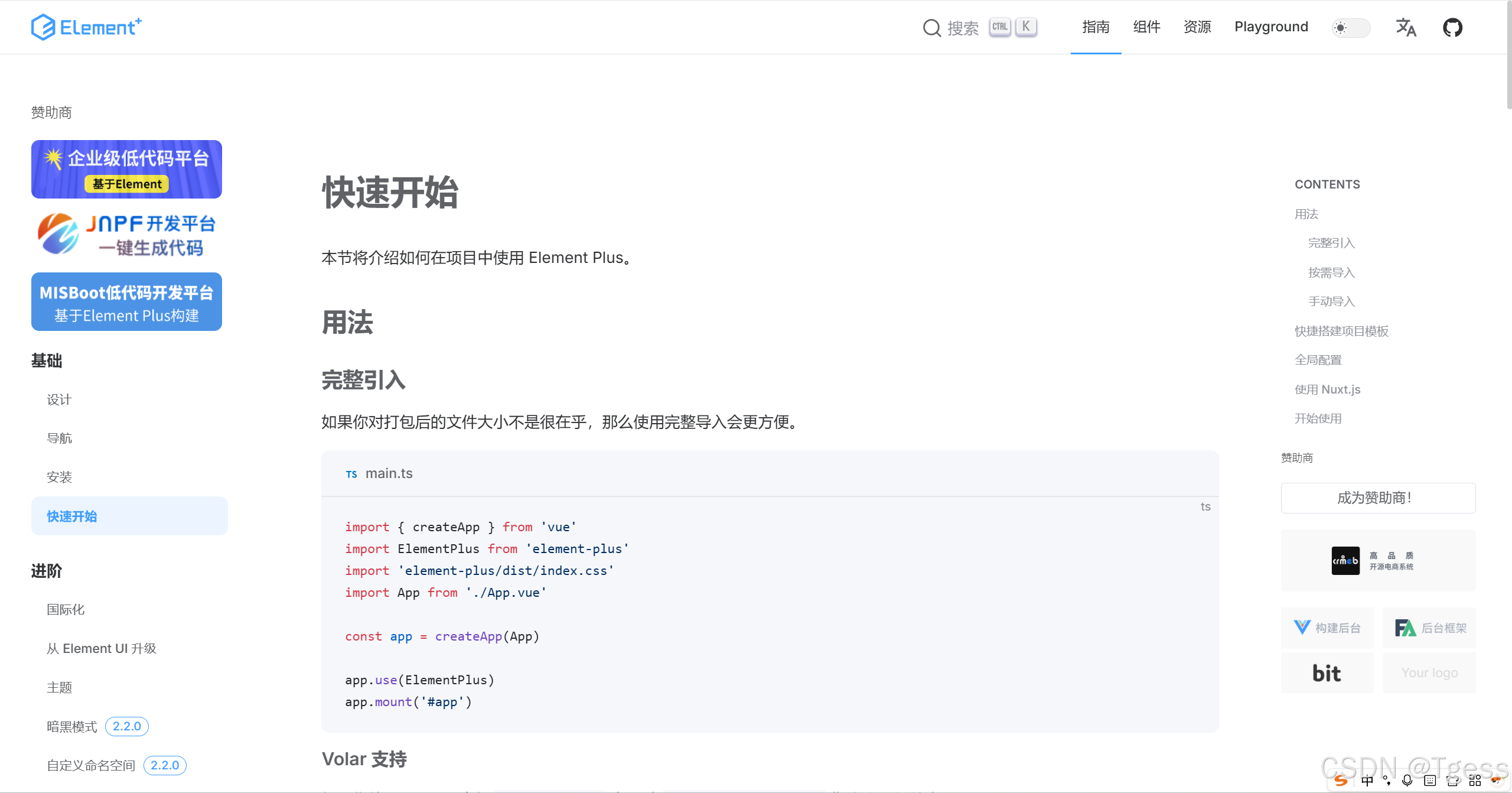Switch the IME Chinese/English mode icon
This screenshot has height=793, width=1512.
1367,781
